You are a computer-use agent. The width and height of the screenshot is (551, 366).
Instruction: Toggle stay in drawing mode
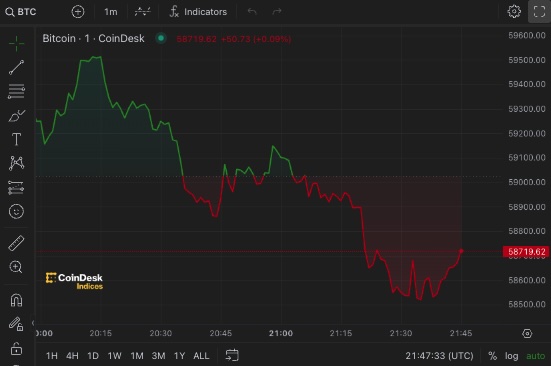(16, 324)
